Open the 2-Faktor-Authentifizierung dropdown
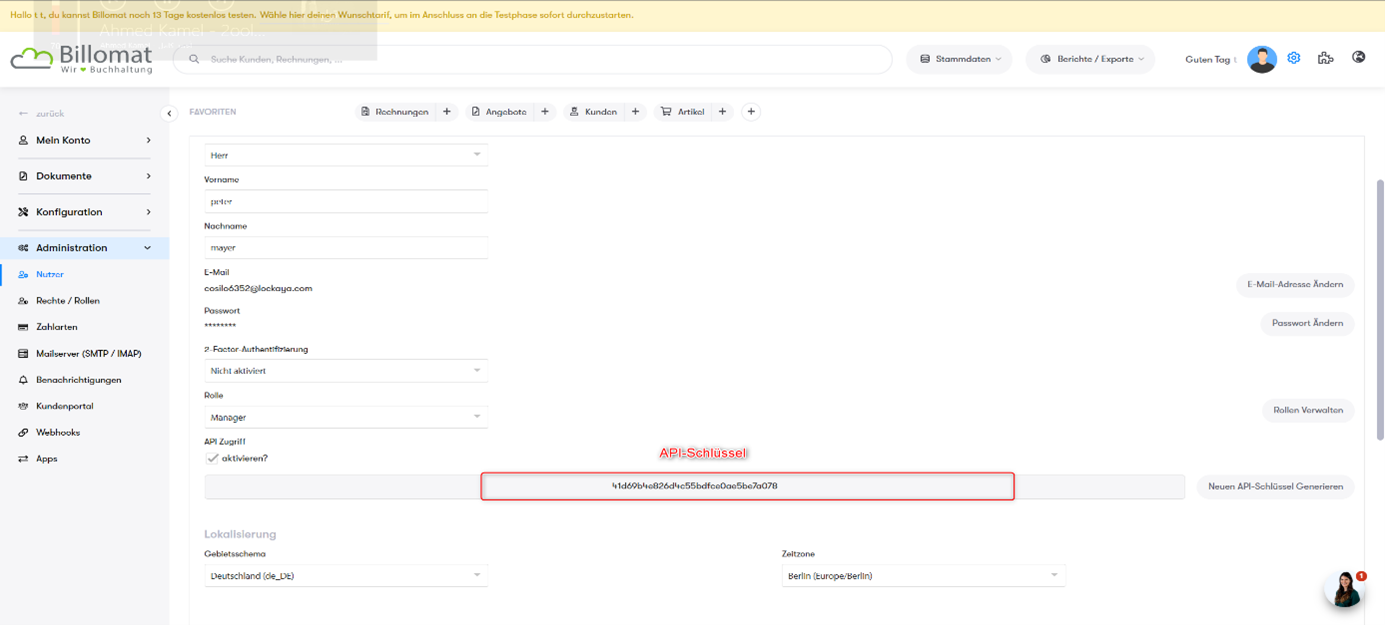The image size is (1385, 625). click(345, 371)
